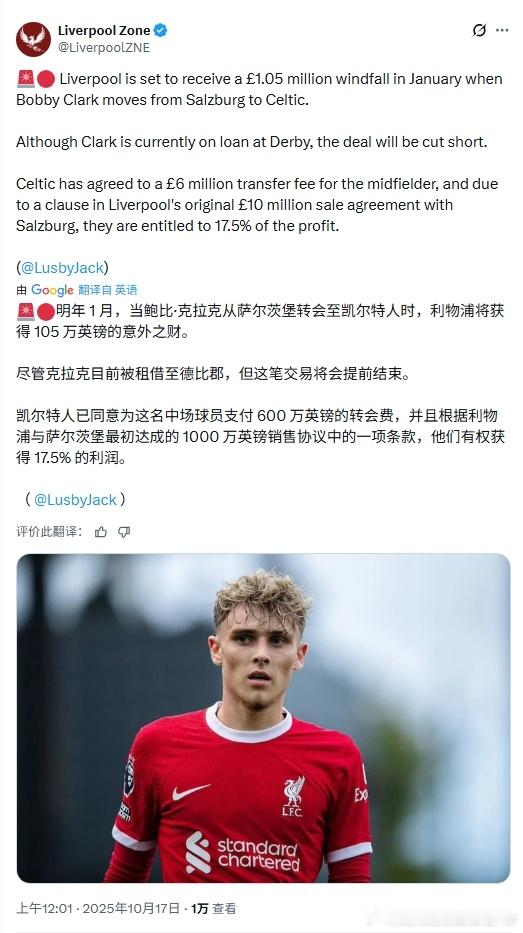
Task: Open @LusbyJack mention in English text
Action: pyautogui.click(x=62, y=268)
